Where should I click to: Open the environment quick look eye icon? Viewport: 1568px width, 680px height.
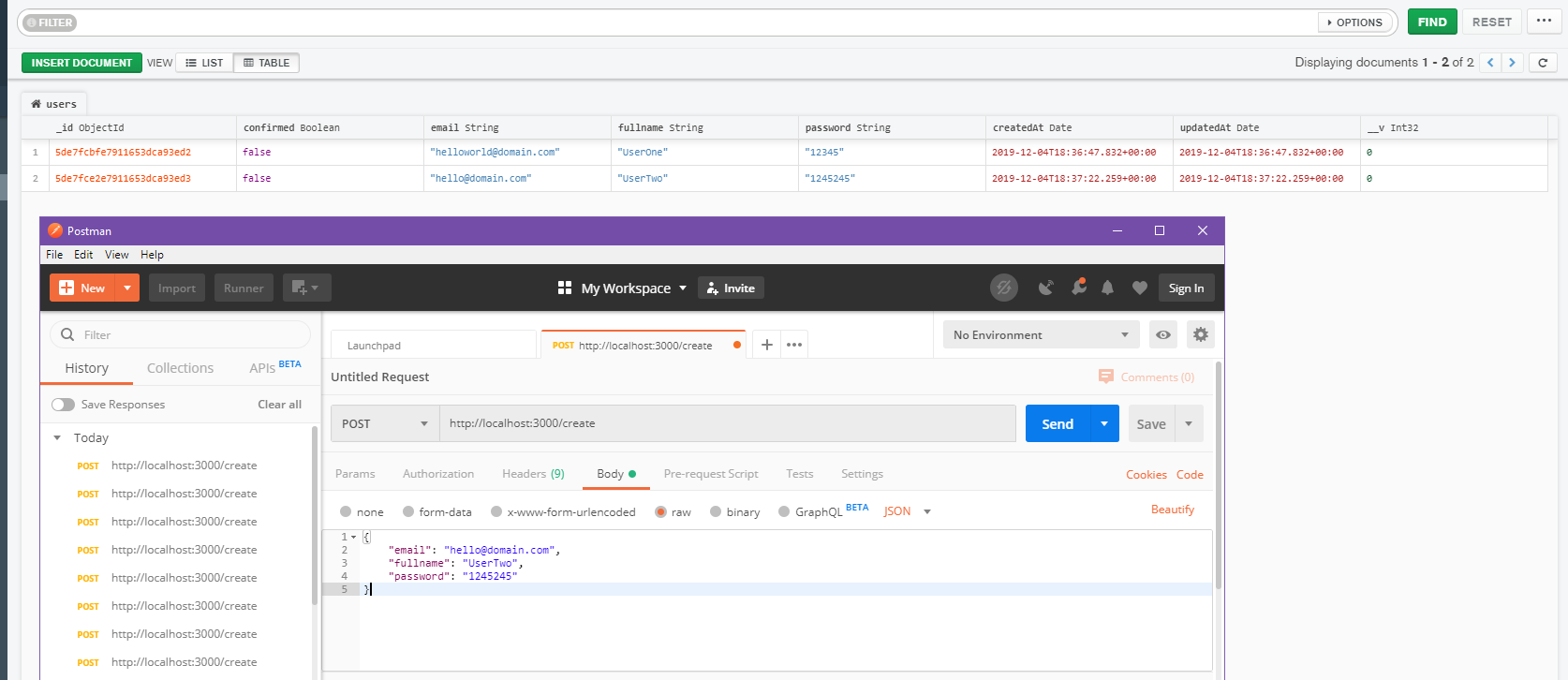pyautogui.click(x=1163, y=334)
